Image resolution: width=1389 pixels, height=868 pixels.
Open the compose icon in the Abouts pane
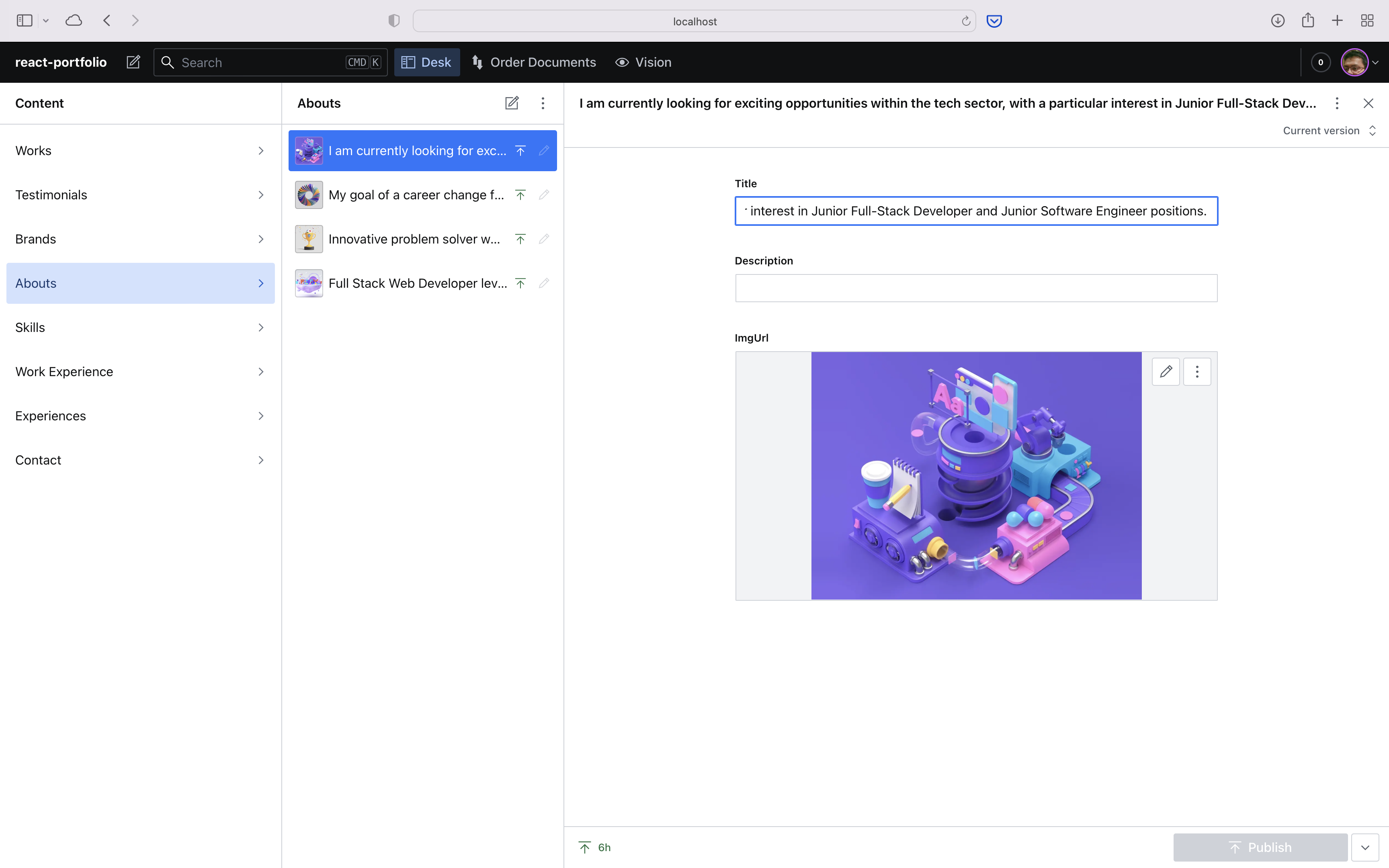click(x=511, y=103)
